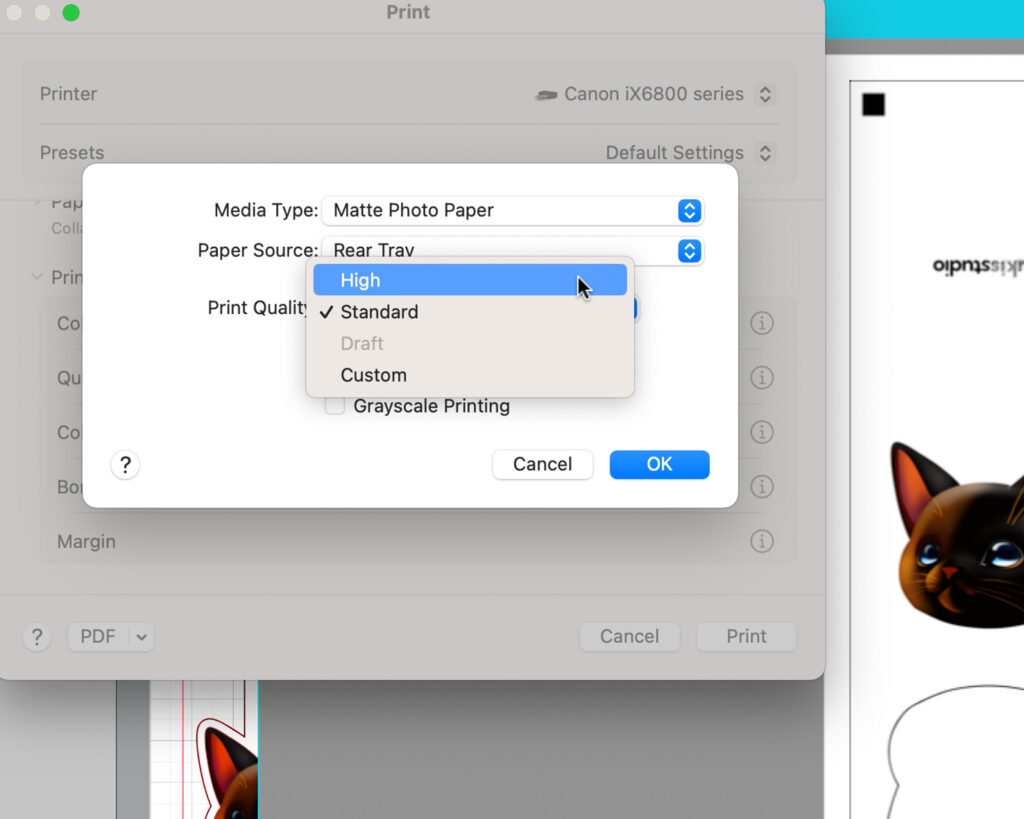Open PDF options dropdown arrow
The height and width of the screenshot is (819, 1024).
tap(141, 636)
